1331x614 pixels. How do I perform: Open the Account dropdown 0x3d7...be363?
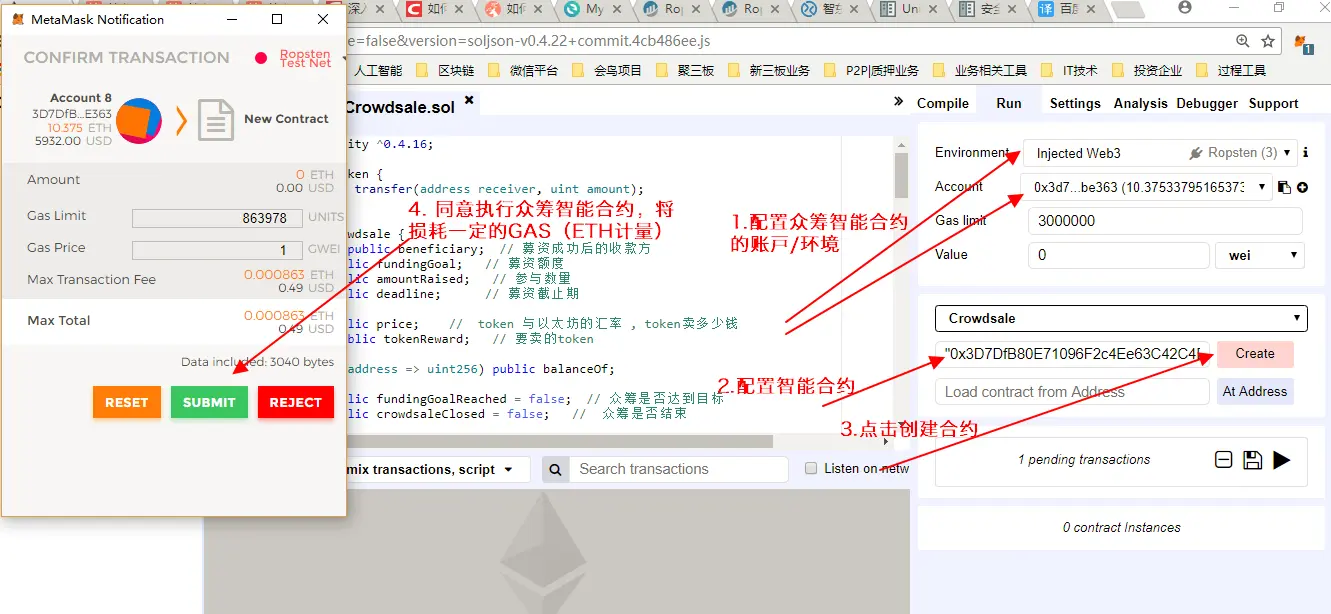tap(1147, 187)
